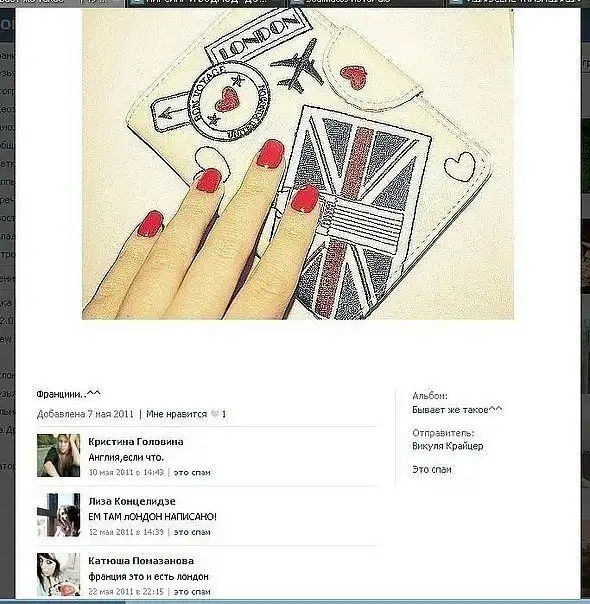Open Лиза Концелидзе's avatar thumbnail
Viewport: 590px width, 604px height.
59,515
